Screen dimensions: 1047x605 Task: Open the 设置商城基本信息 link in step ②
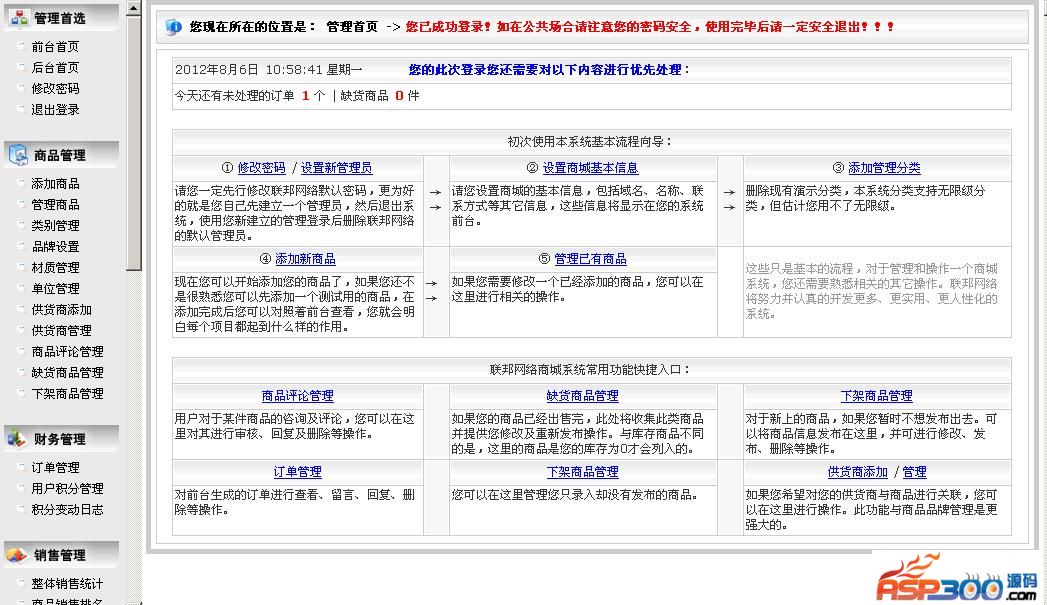point(590,168)
